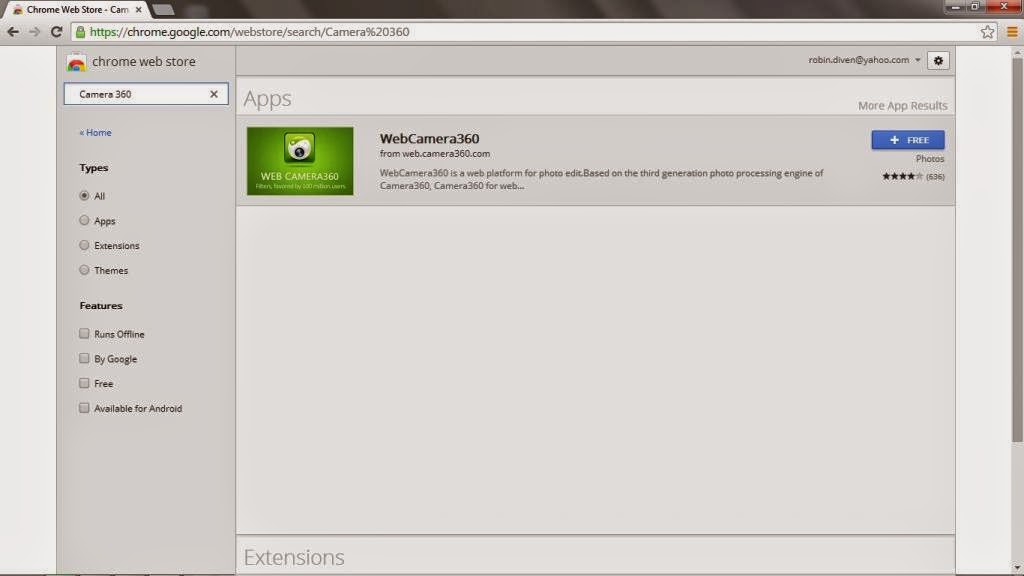The width and height of the screenshot is (1024, 576).
Task: Reload the Chrome Web Store page
Action: 57,32
